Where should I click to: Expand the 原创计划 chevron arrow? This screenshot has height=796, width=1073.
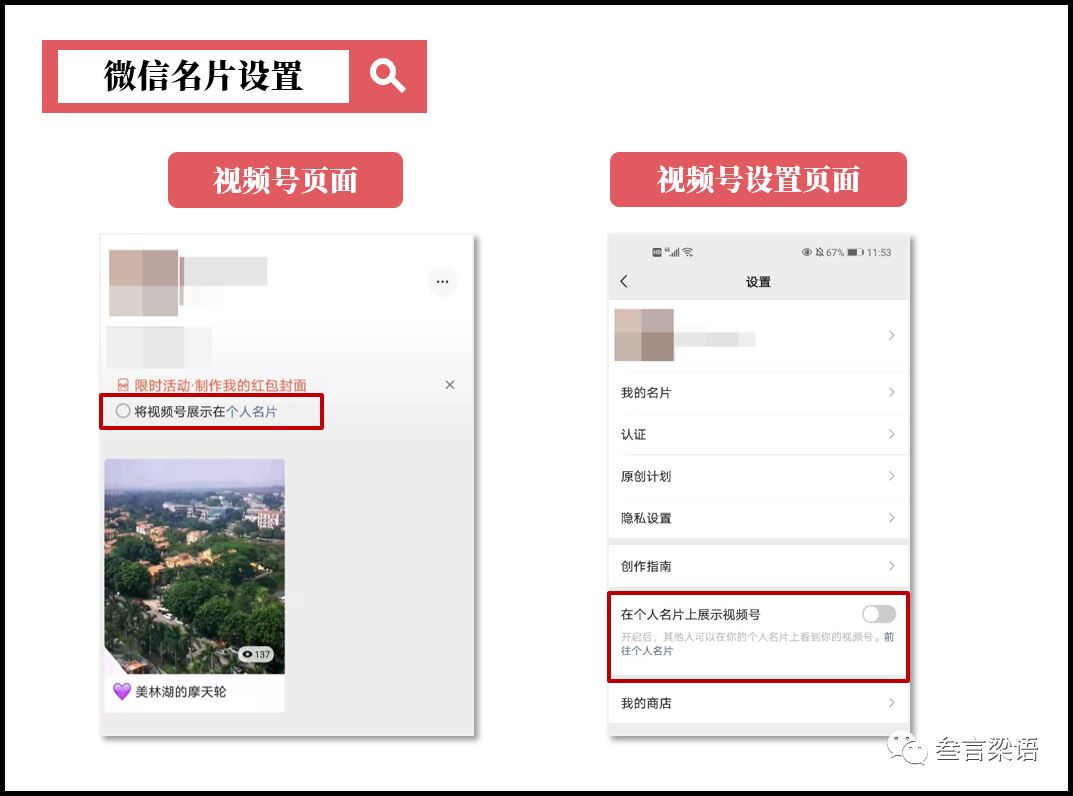pyautogui.click(x=892, y=476)
